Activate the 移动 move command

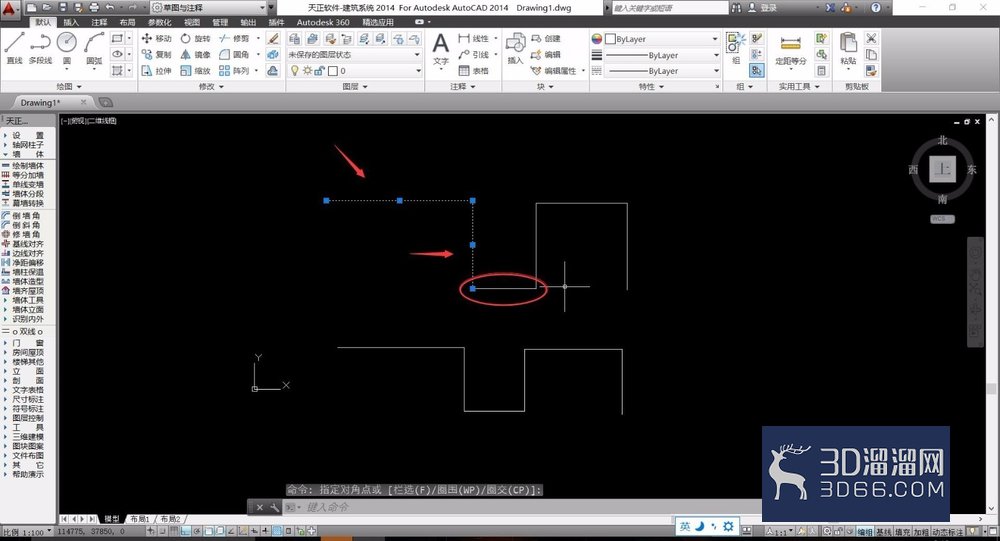click(x=156, y=38)
